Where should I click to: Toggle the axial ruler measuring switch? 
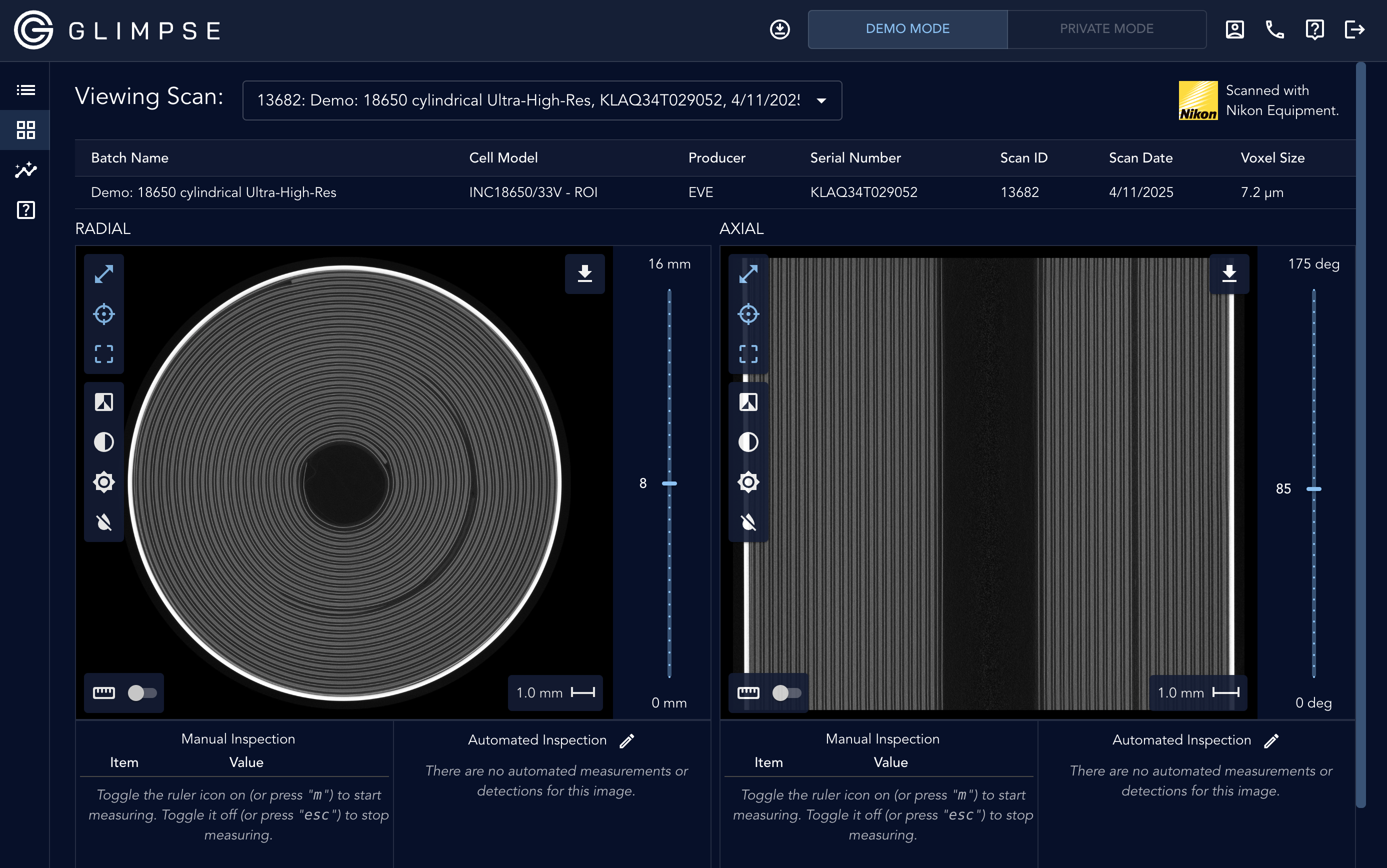786,693
